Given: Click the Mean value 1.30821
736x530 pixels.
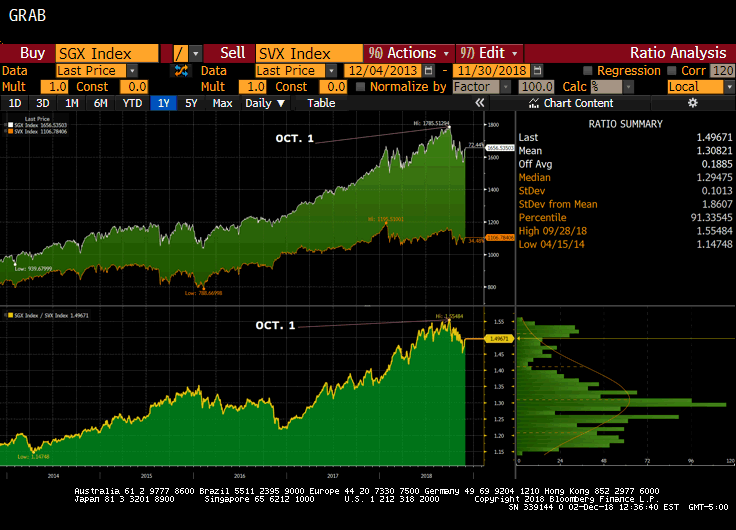Looking at the screenshot, I should tap(714, 151).
